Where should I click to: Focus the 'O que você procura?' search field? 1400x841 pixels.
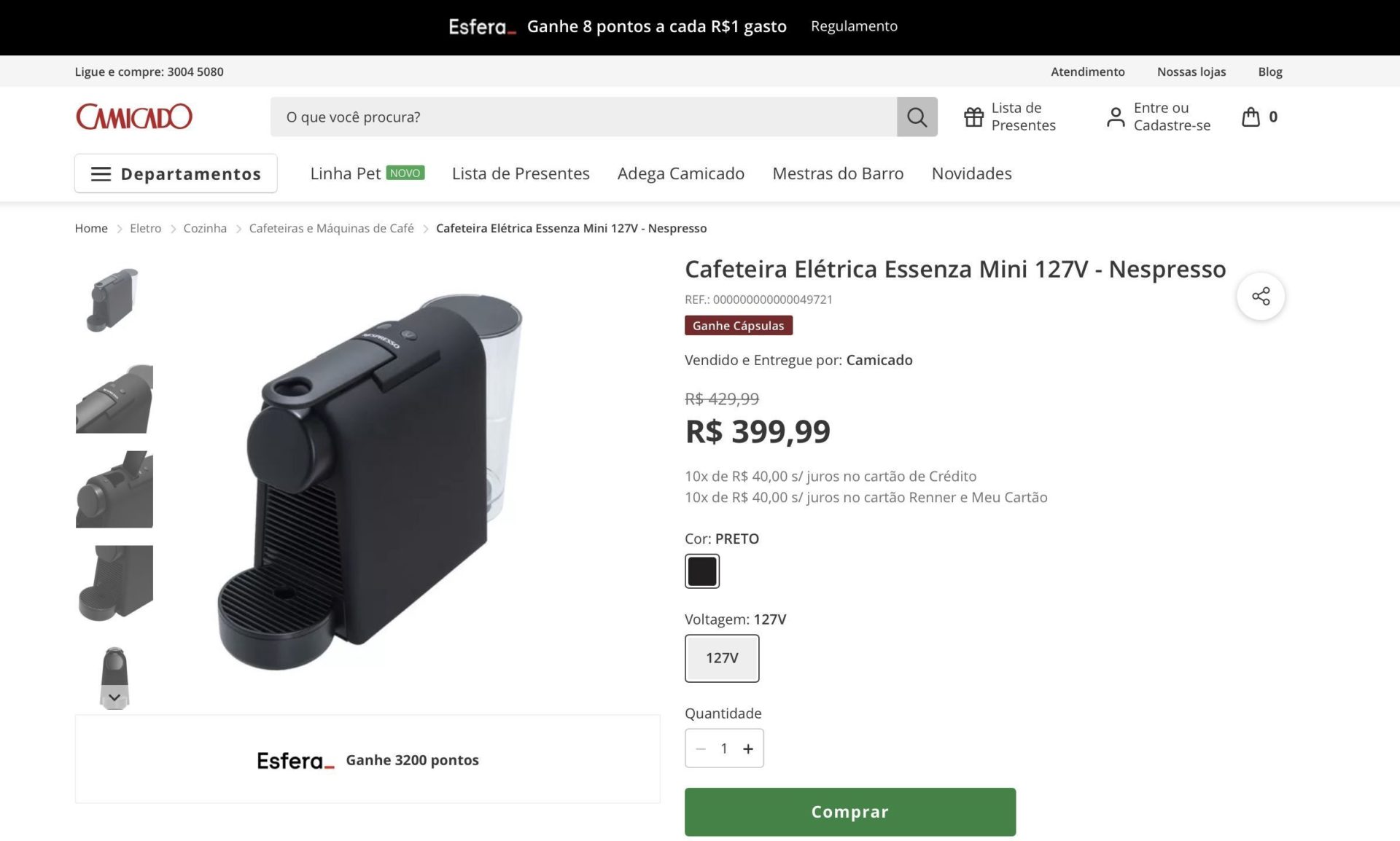click(583, 117)
